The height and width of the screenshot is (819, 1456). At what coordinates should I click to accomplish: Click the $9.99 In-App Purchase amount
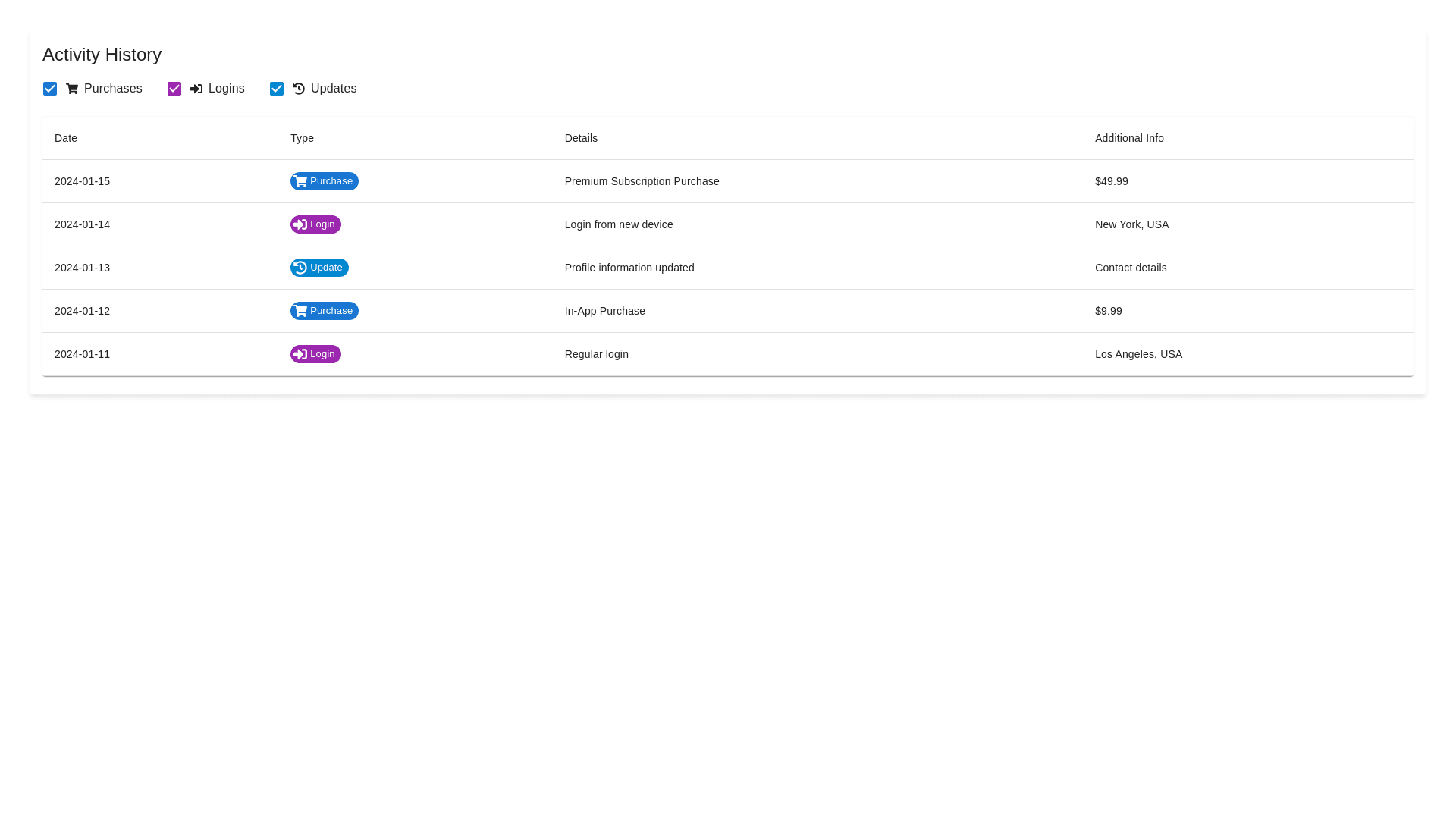(x=1108, y=311)
